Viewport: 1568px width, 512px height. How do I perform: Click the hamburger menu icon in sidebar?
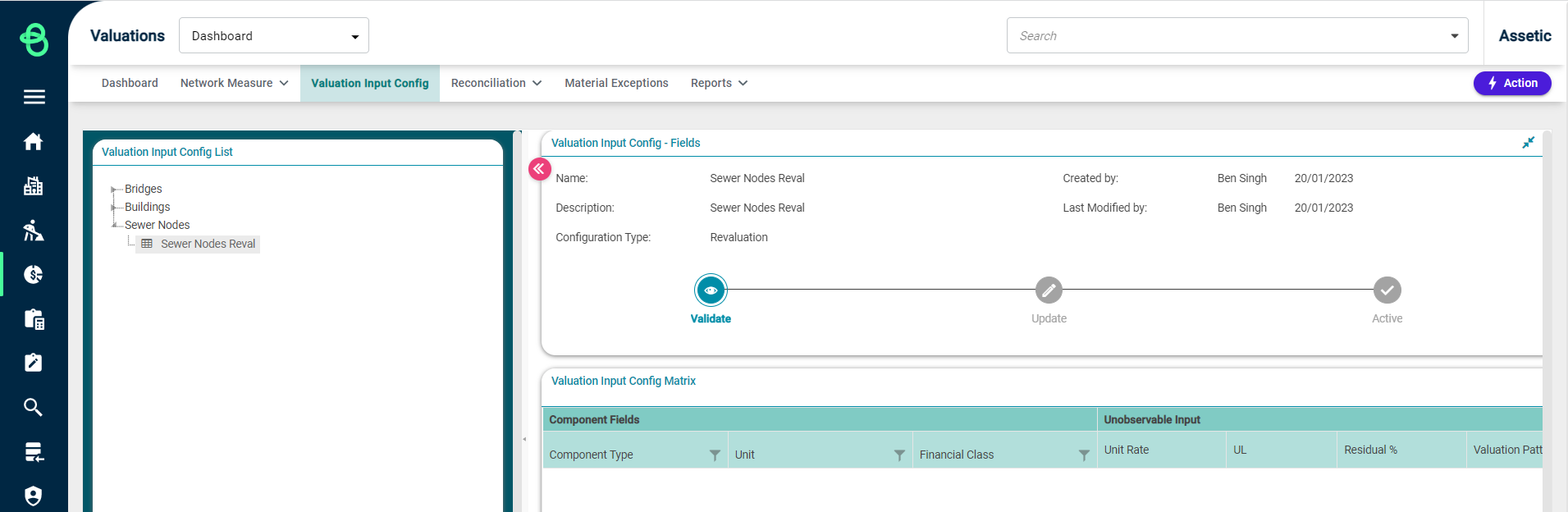(34, 97)
